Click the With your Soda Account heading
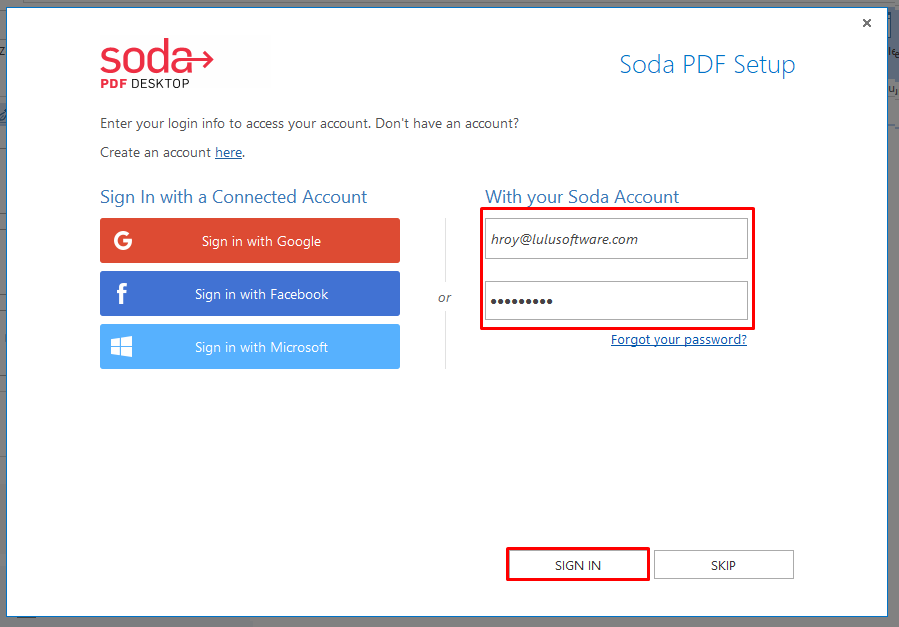This screenshot has width=899, height=627. click(582, 197)
